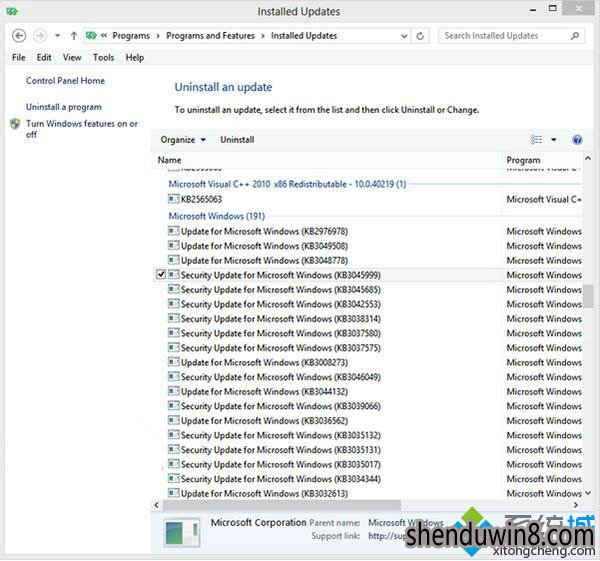Open Uninstall a program link

64,107
